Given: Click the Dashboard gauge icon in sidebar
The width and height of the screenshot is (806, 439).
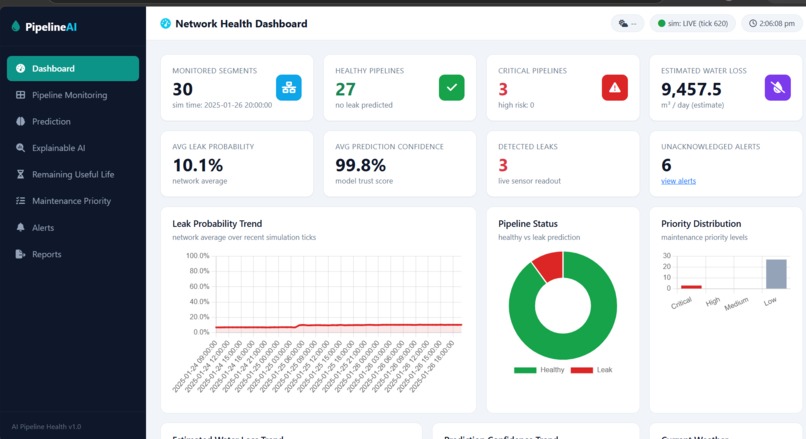Looking at the screenshot, I should pyautogui.click(x=21, y=68).
